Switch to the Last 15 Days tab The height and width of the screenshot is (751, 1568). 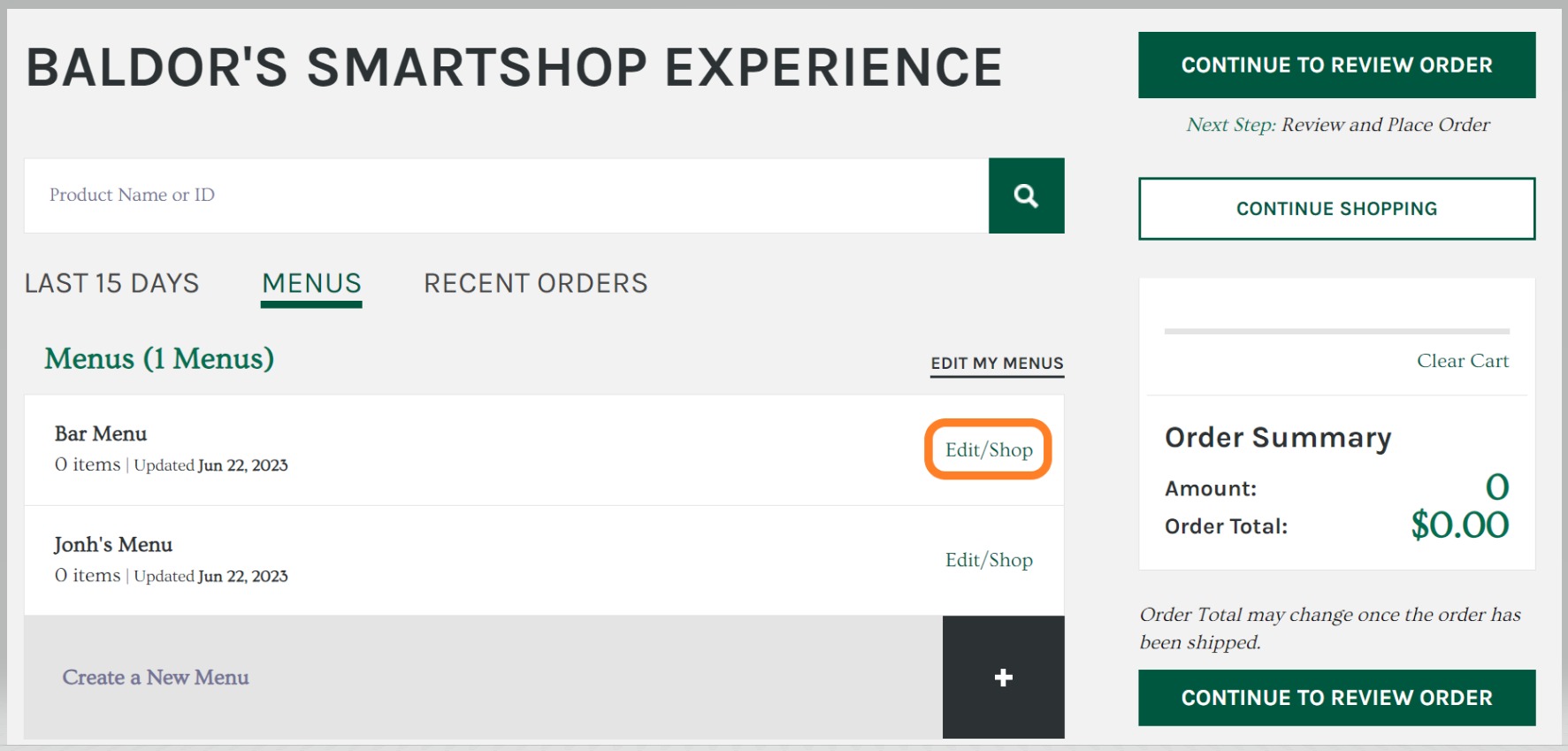point(112,283)
